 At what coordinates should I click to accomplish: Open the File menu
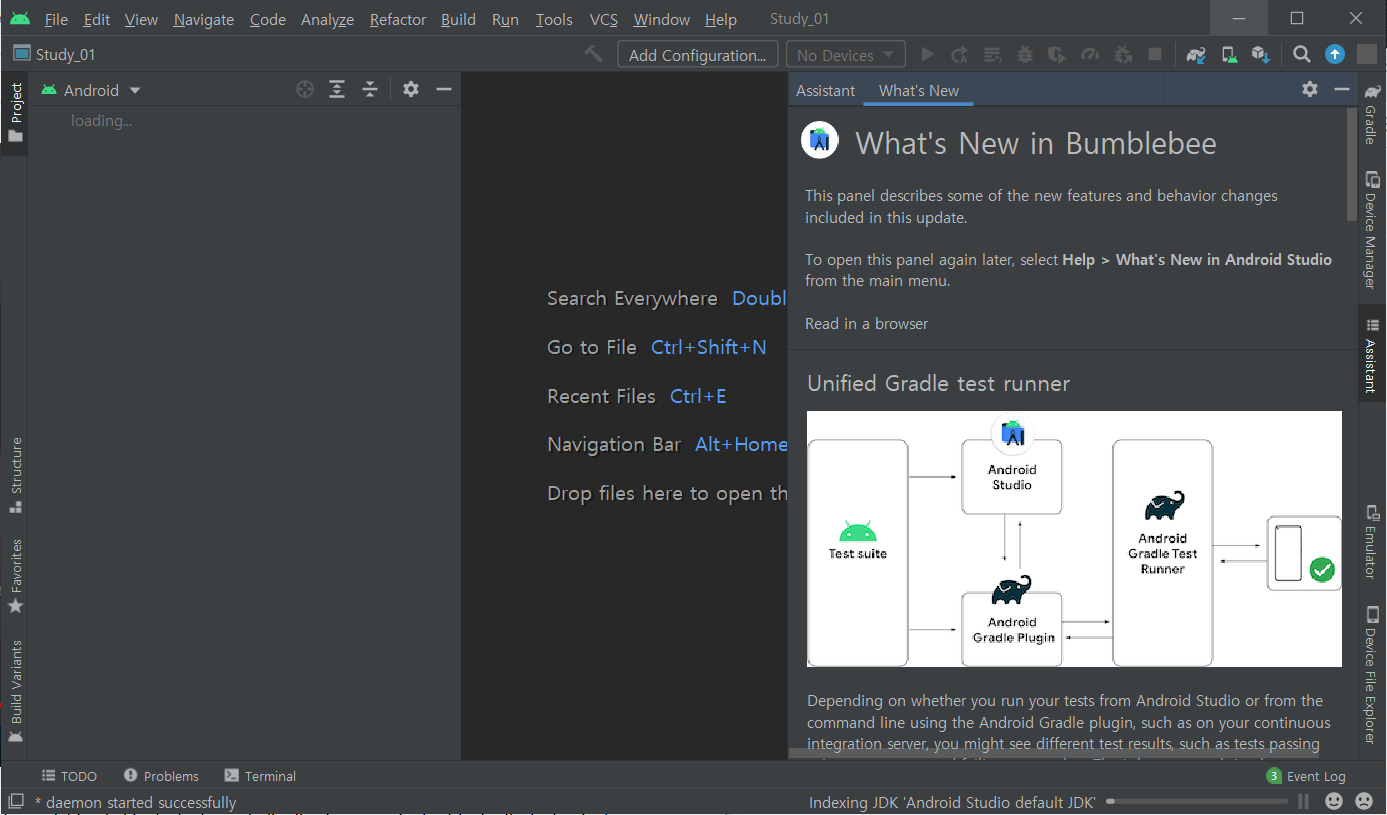pyautogui.click(x=56, y=19)
